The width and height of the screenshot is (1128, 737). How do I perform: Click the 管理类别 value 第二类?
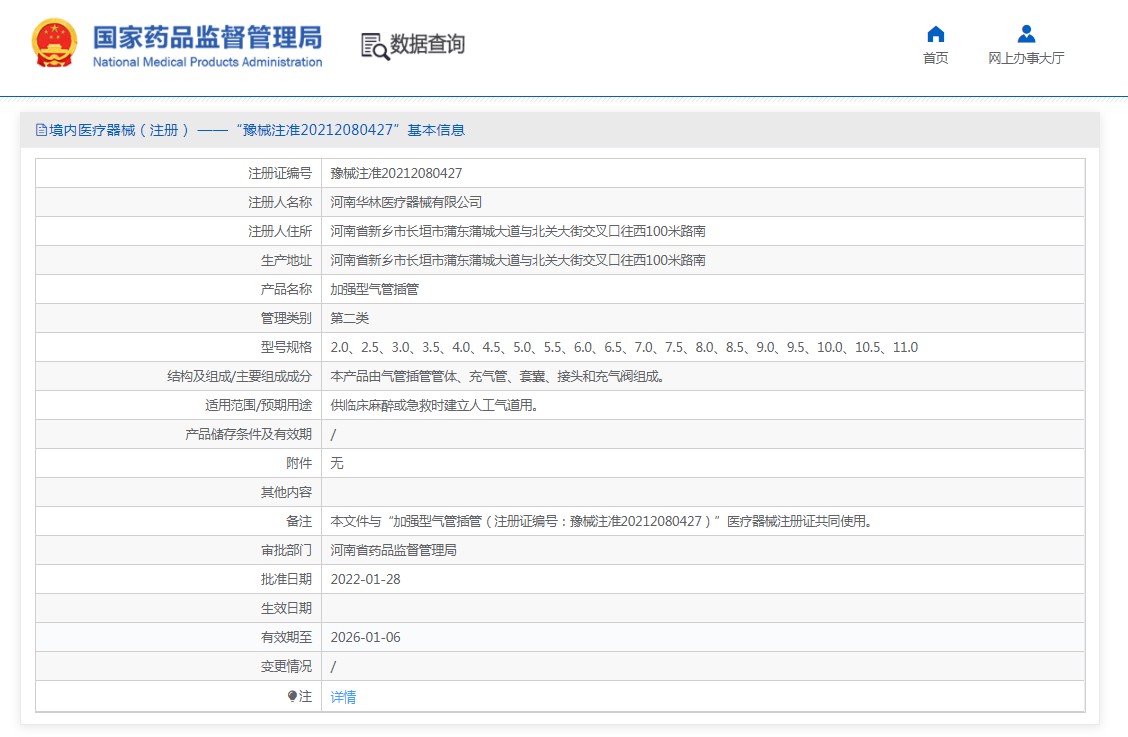[x=350, y=318]
